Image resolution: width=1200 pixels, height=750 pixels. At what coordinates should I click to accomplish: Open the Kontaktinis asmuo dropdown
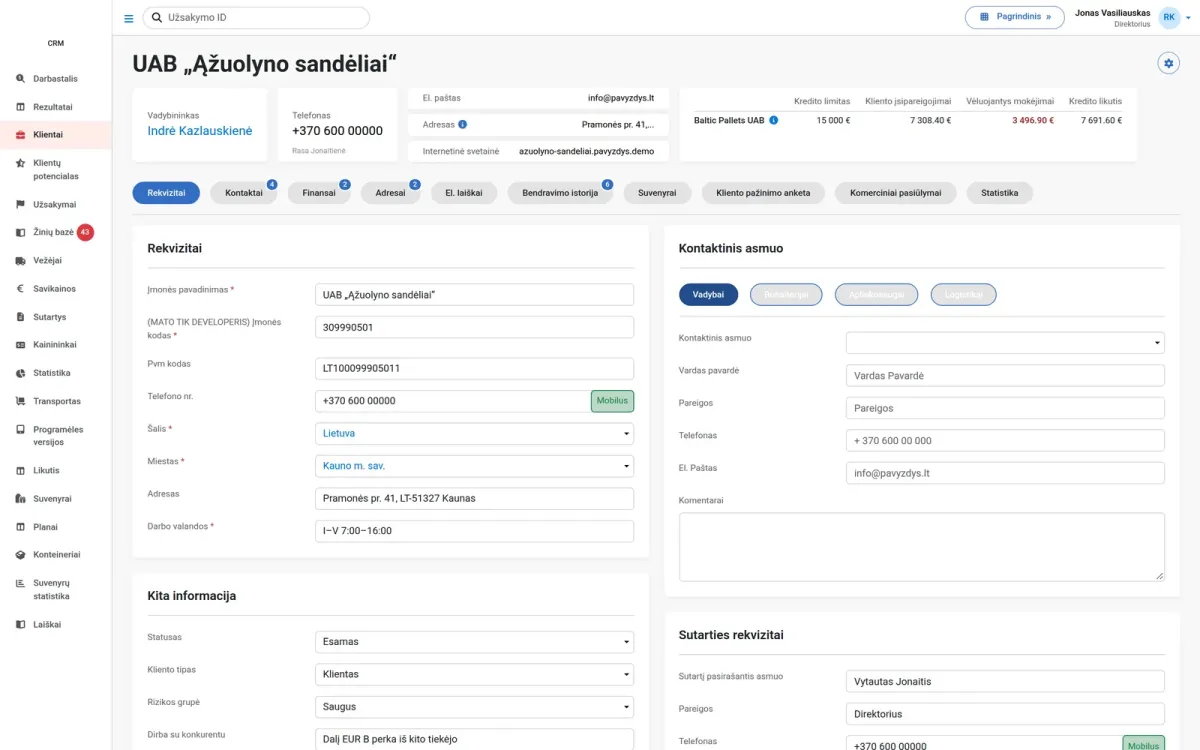tap(1005, 343)
